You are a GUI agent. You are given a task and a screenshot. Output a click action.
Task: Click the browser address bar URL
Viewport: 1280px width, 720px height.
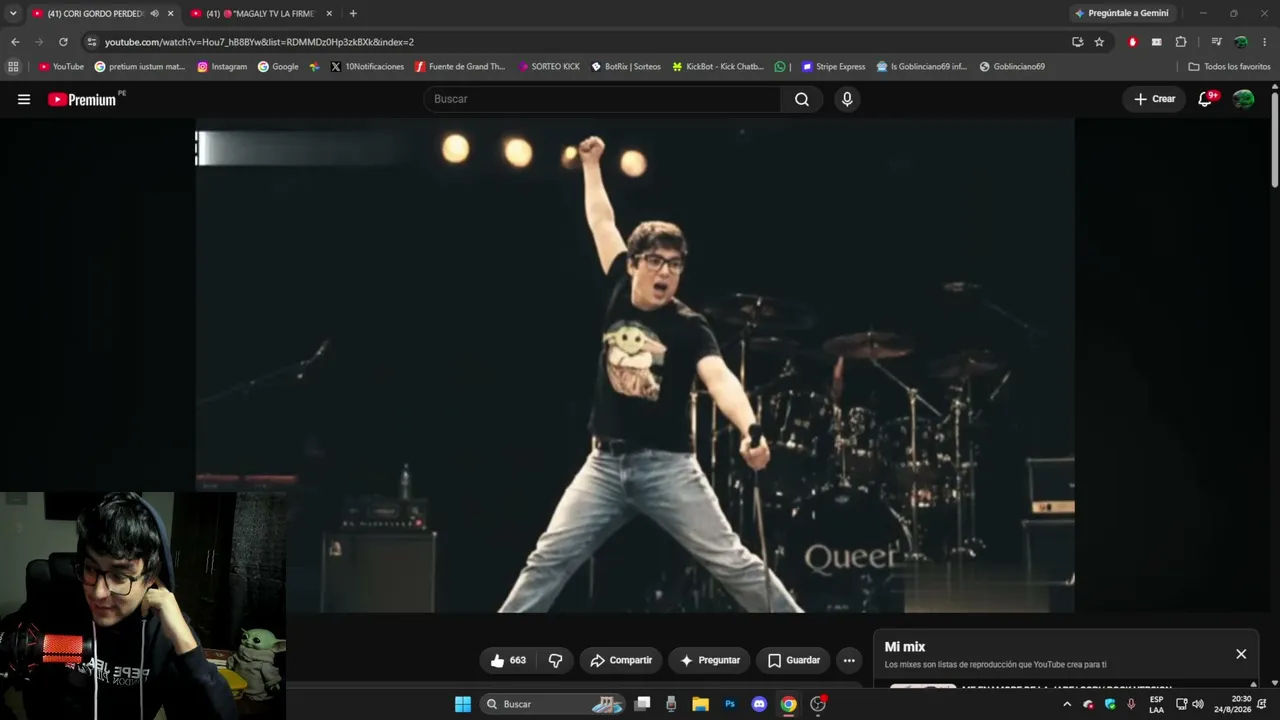click(x=259, y=42)
